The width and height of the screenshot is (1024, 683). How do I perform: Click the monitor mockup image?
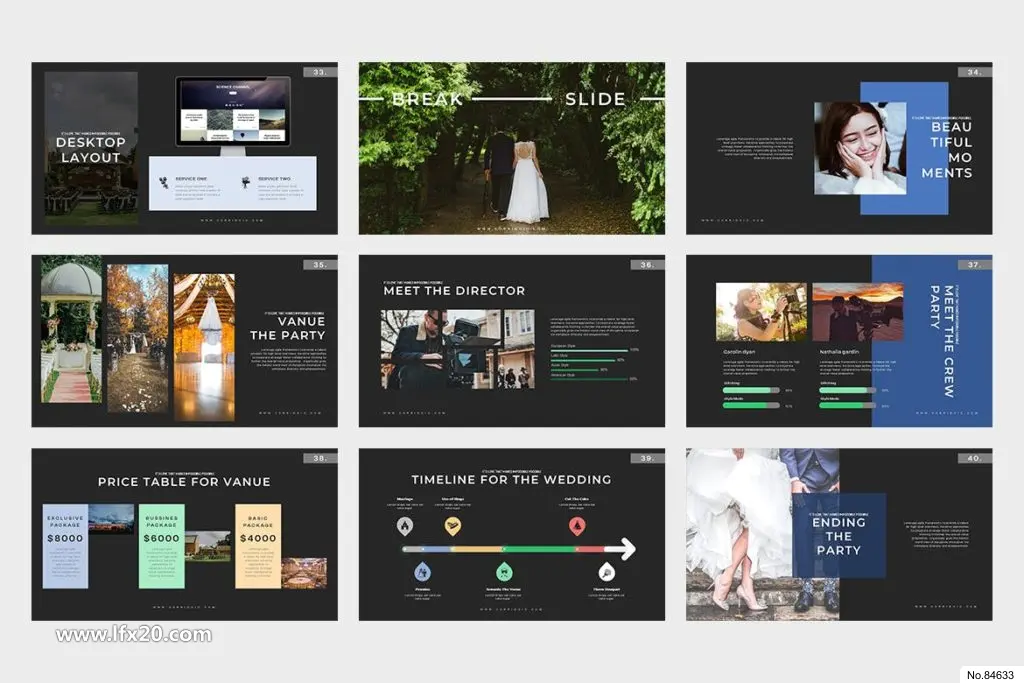click(232, 116)
